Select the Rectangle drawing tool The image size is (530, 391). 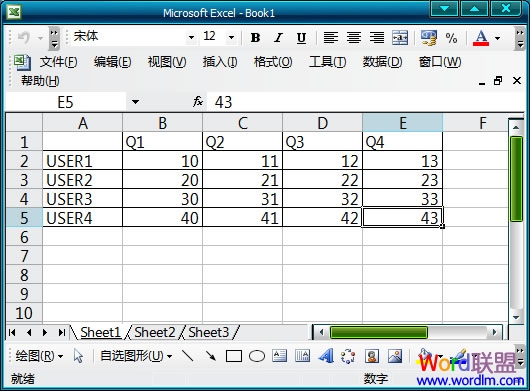point(234,356)
